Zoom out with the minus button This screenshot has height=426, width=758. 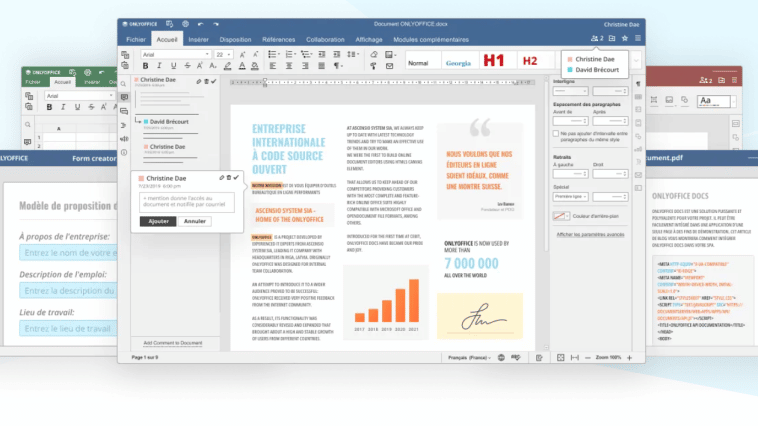click(x=588, y=358)
